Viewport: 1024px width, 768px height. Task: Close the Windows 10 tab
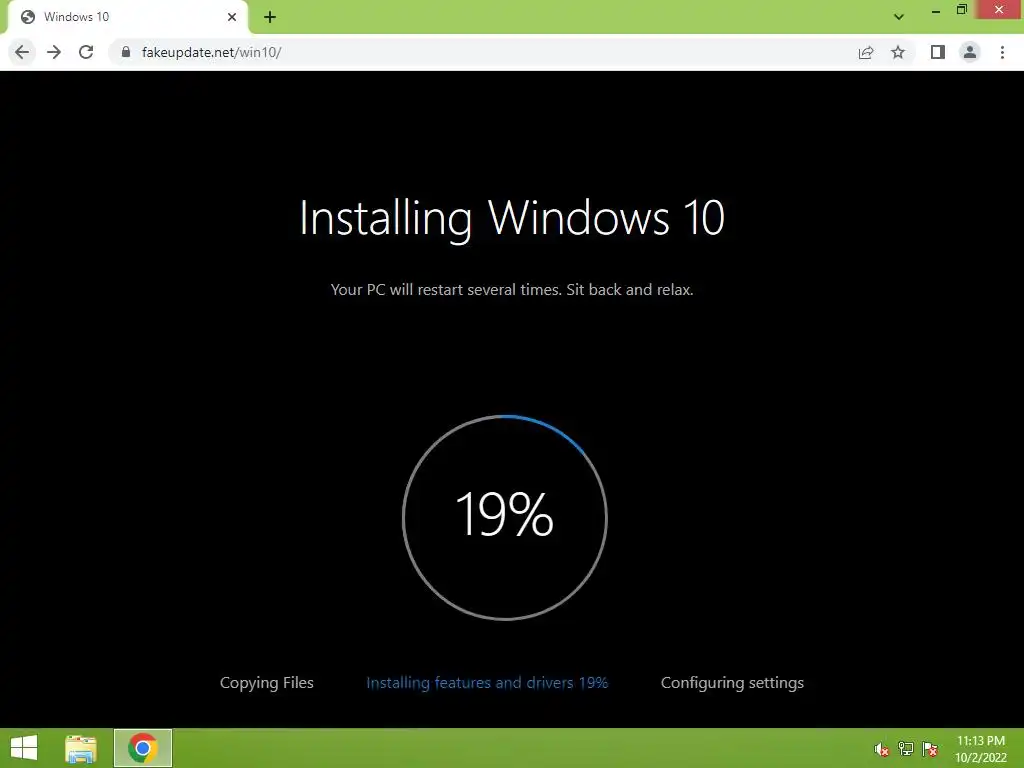(x=232, y=17)
